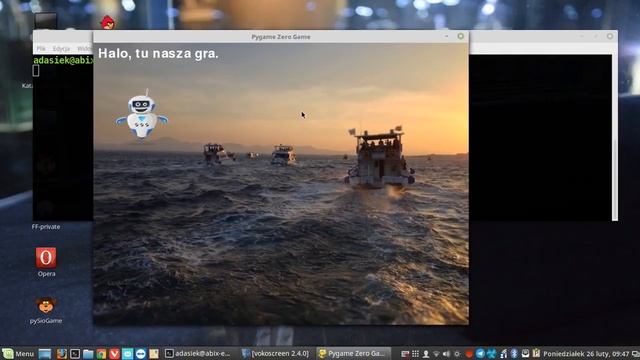Minimize the Pygame Zero Game window
640x360 pixels.
(447, 36)
